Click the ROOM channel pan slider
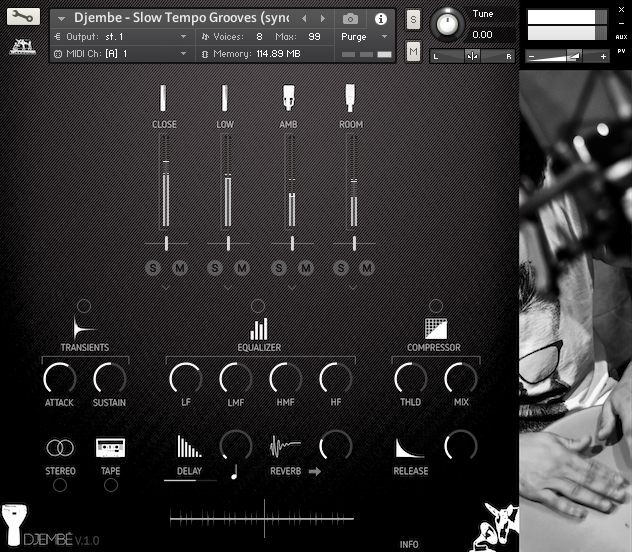Image resolution: width=632 pixels, height=552 pixels. (354, 243)
